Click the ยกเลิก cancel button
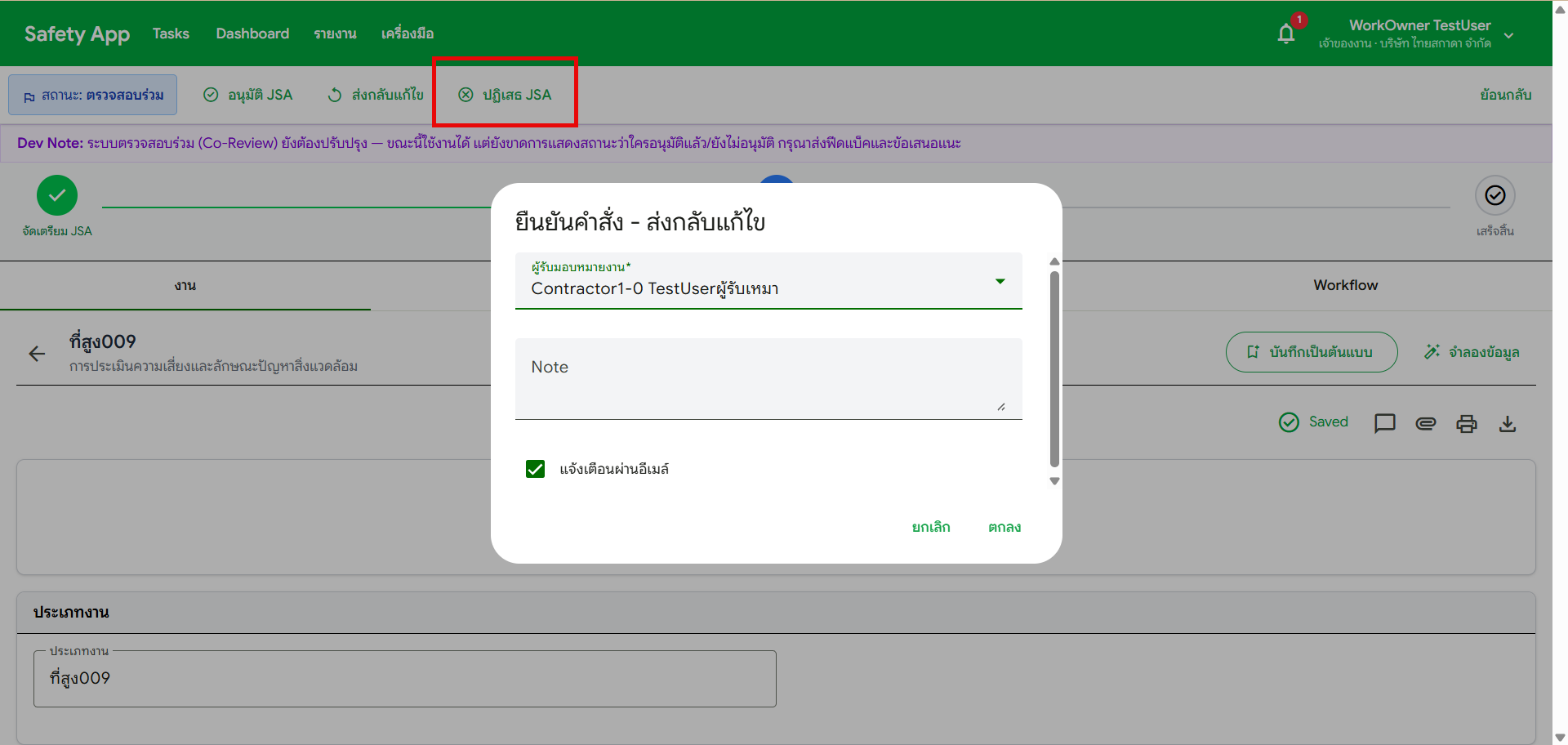The image size is (1568, 745). [930, 527]
